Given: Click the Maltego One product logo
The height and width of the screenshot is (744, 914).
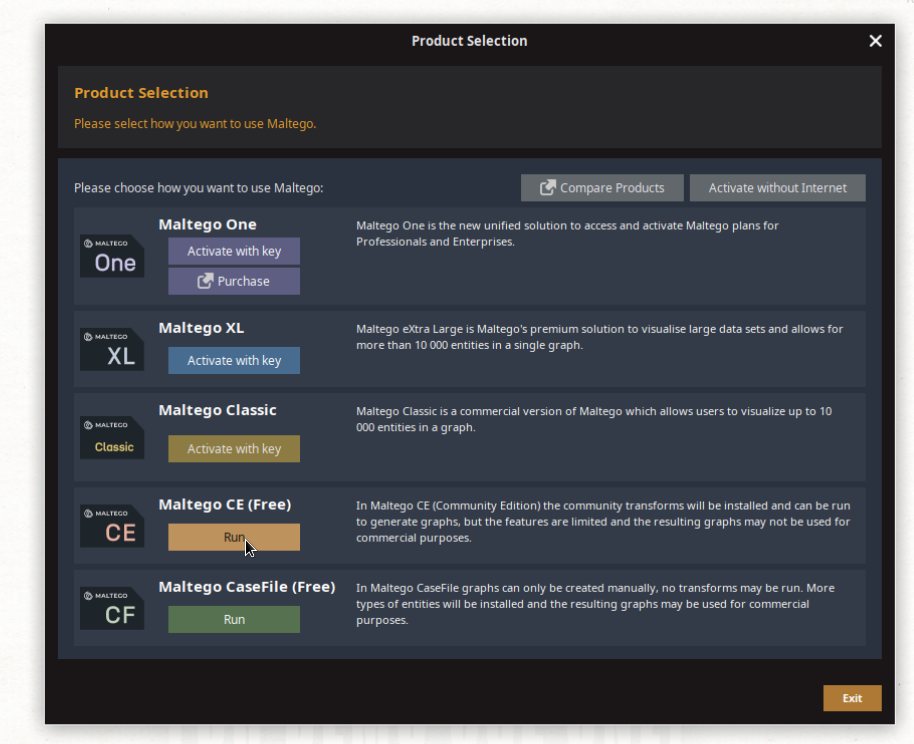Looking at the screenshot, I should (112, 257).
